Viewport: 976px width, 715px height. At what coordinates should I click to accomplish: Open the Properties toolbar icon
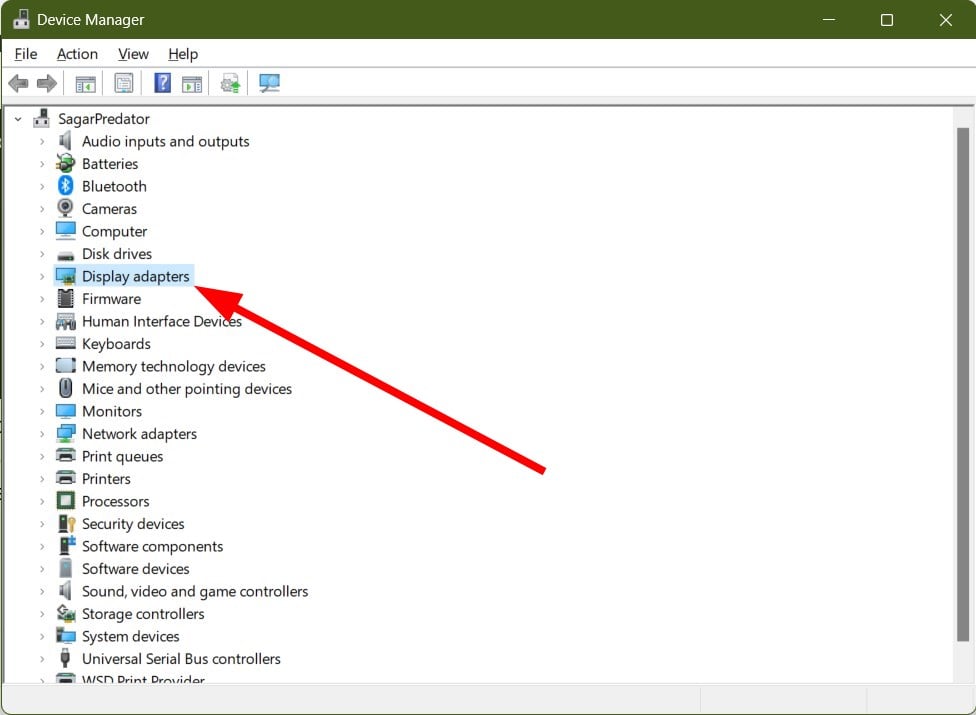click(x=124, y=83)
